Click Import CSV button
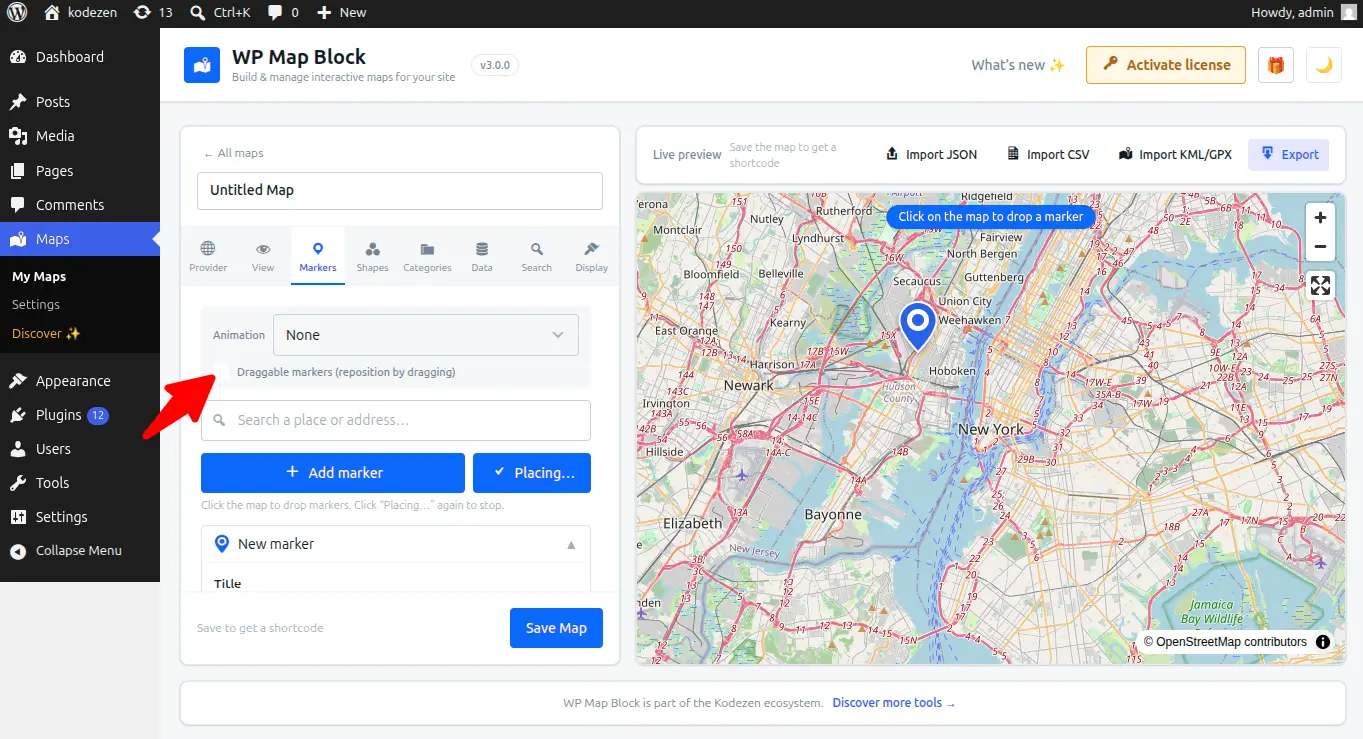Image resolution: width=1363 pixels, height=739 pixels. [x=1048, y=154]
